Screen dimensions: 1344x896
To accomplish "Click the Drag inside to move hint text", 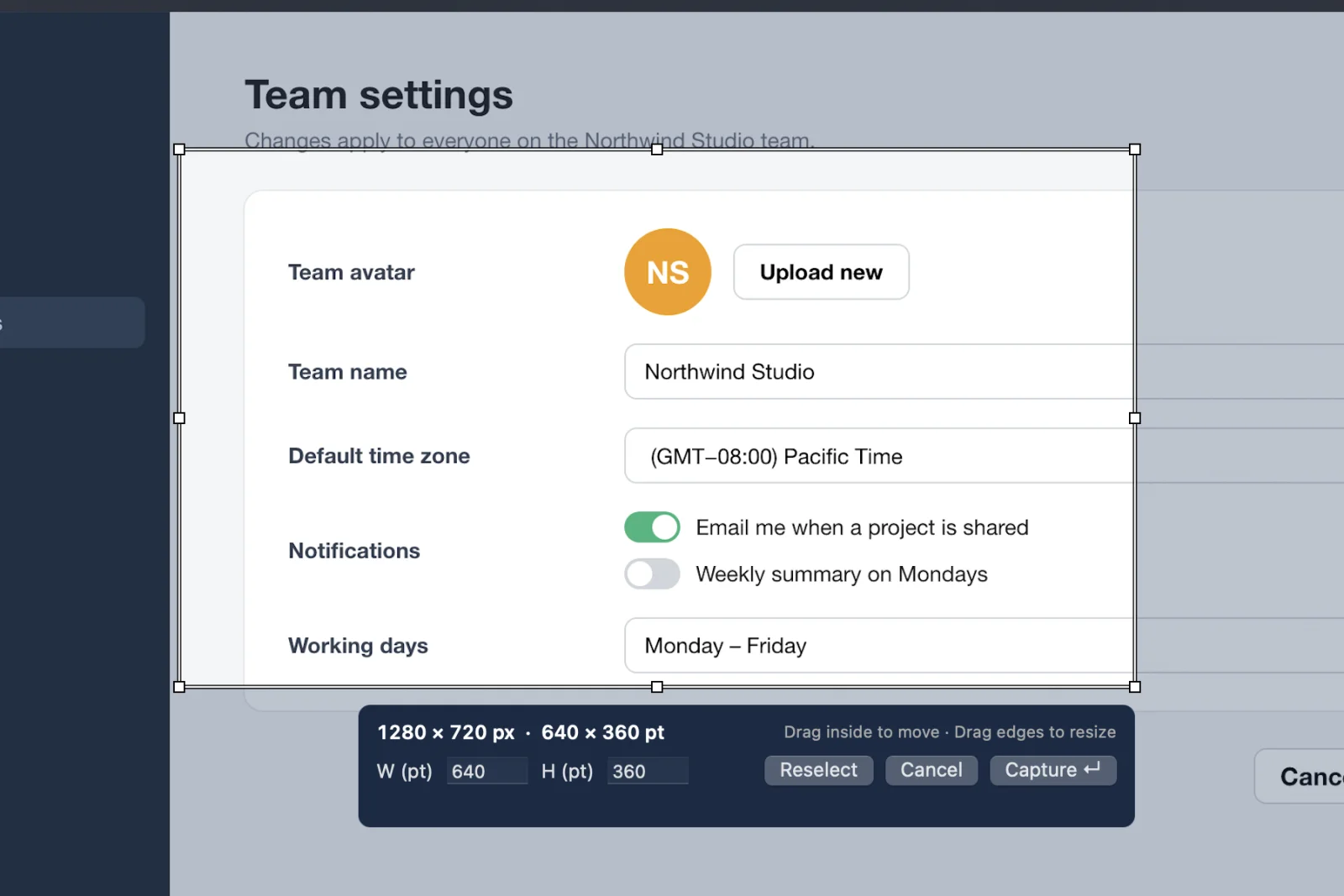I will point(861,732).
